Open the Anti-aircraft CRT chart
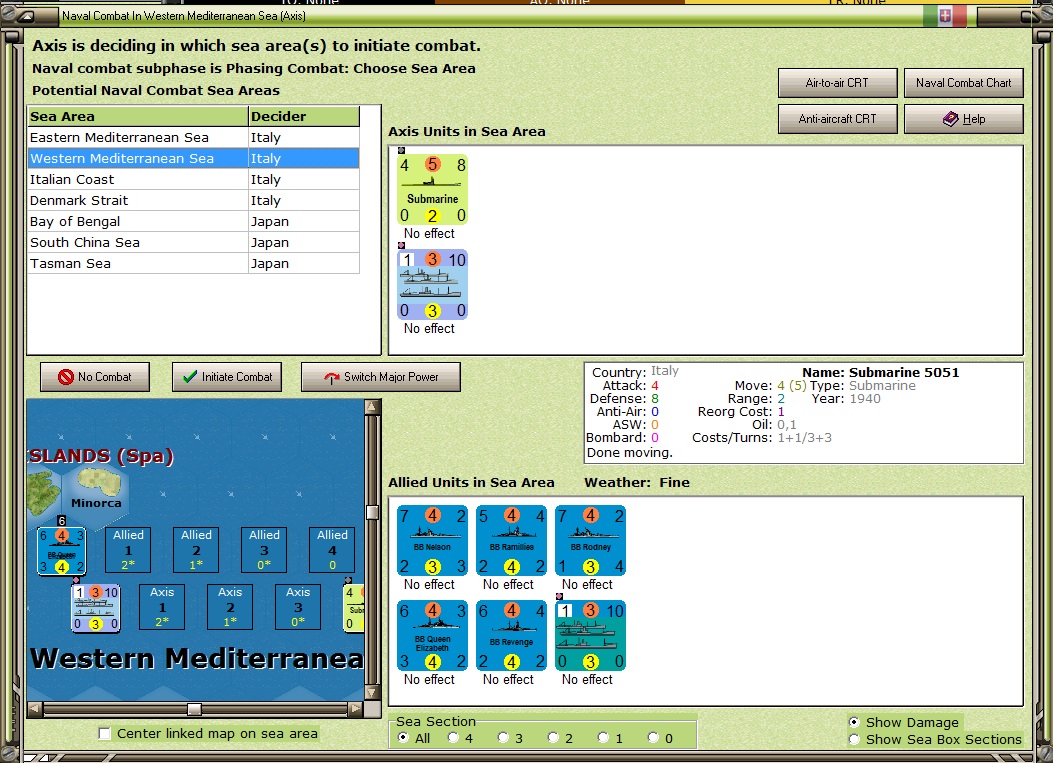This screenshot has height=763, width=1053. tap(837, 119)
